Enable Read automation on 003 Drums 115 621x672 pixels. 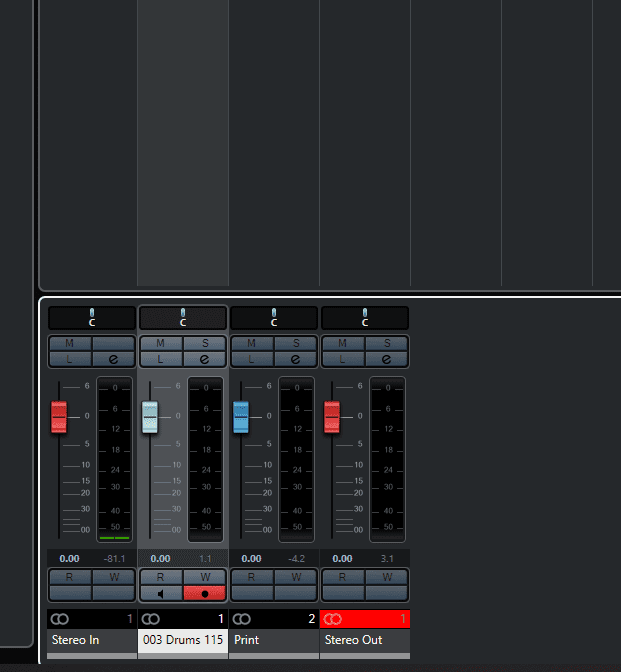coord(161,577)
